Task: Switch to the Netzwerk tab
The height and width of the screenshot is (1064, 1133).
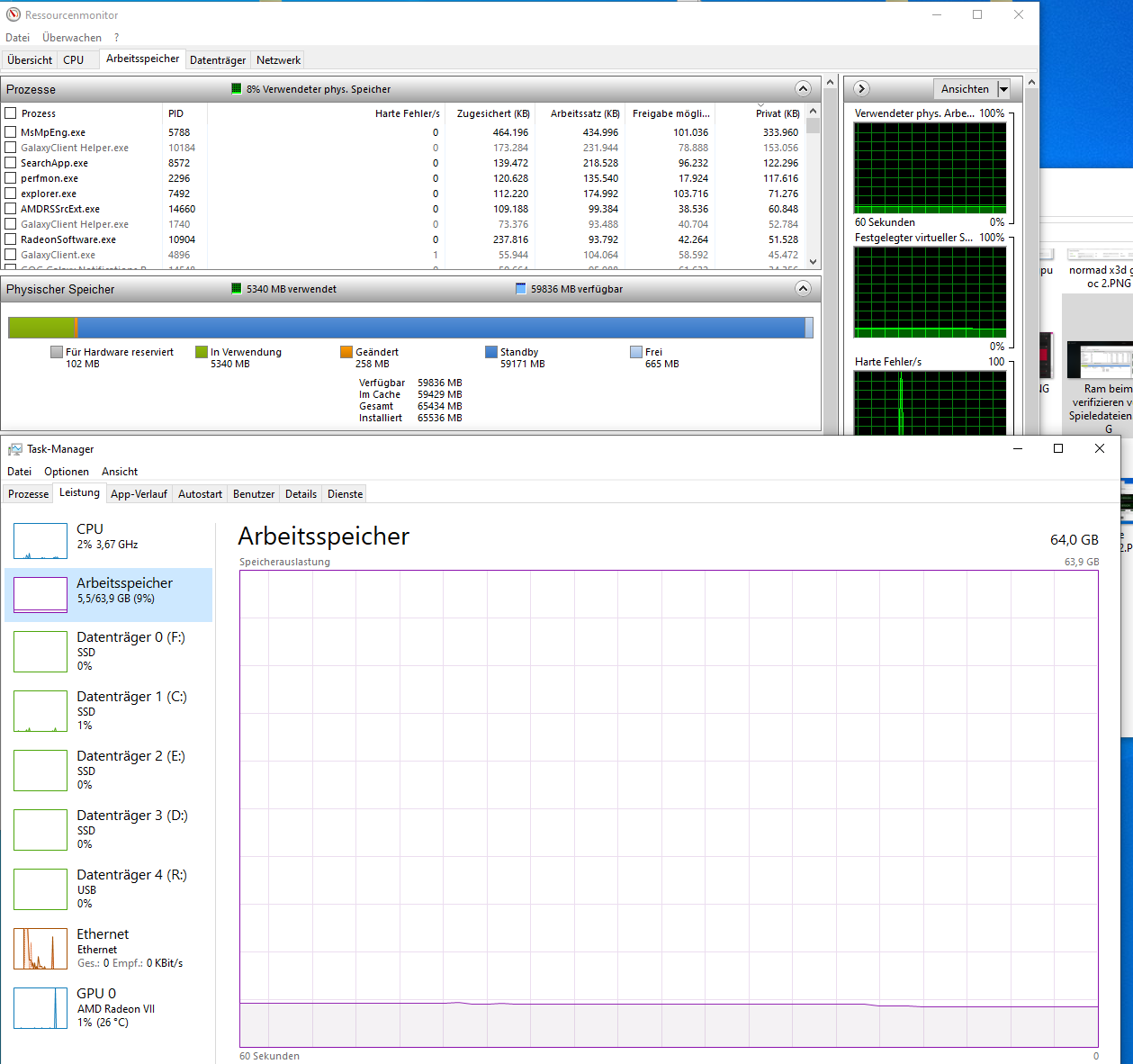Action: 278,60
